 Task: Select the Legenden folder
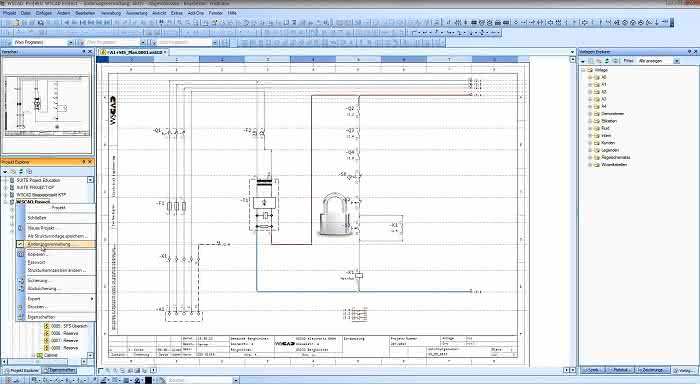tap(610, 150)
